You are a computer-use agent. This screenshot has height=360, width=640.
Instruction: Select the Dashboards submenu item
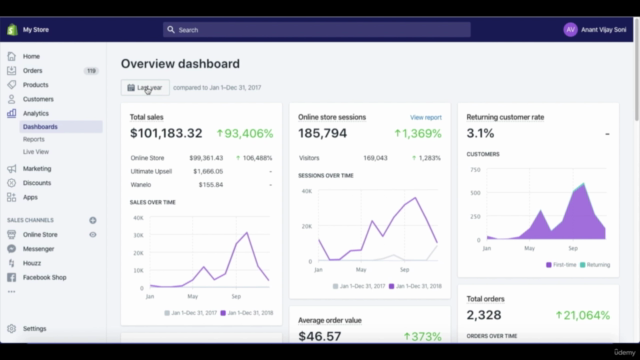pos(61,127)
